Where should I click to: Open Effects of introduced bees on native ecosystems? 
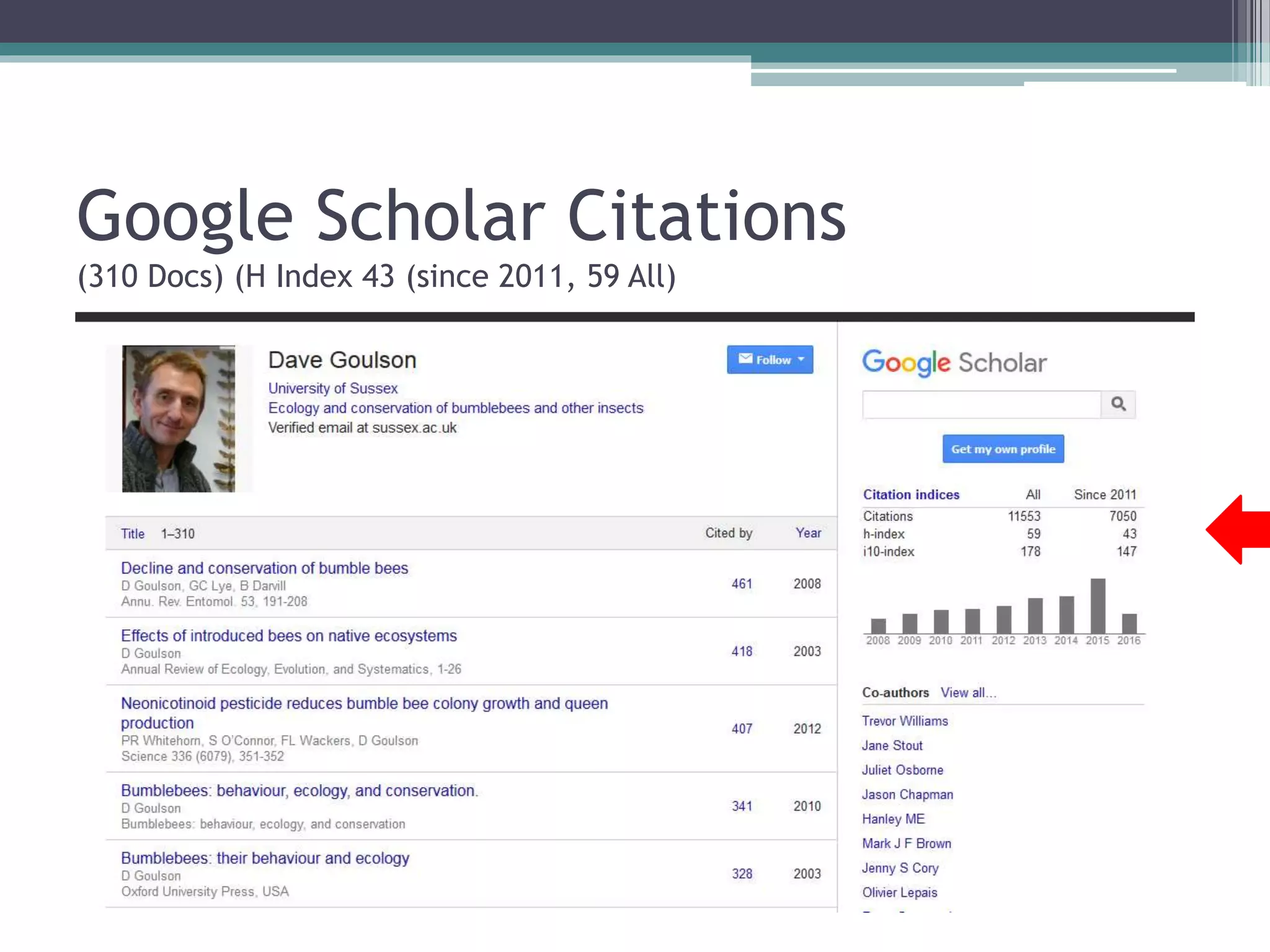[289, 636]
